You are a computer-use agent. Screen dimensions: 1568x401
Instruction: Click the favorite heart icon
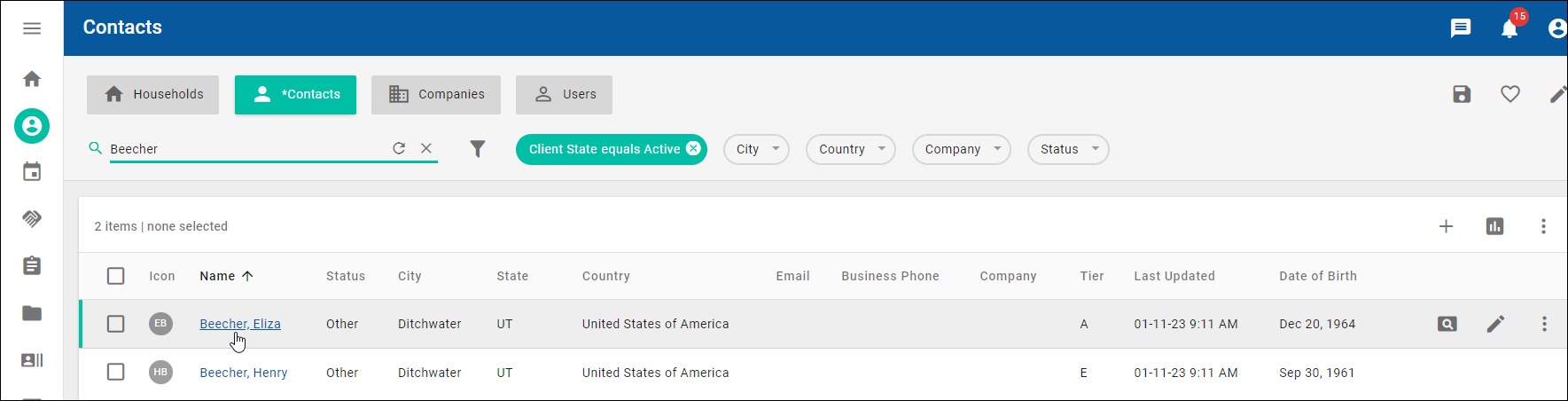tap(1510, 94)
